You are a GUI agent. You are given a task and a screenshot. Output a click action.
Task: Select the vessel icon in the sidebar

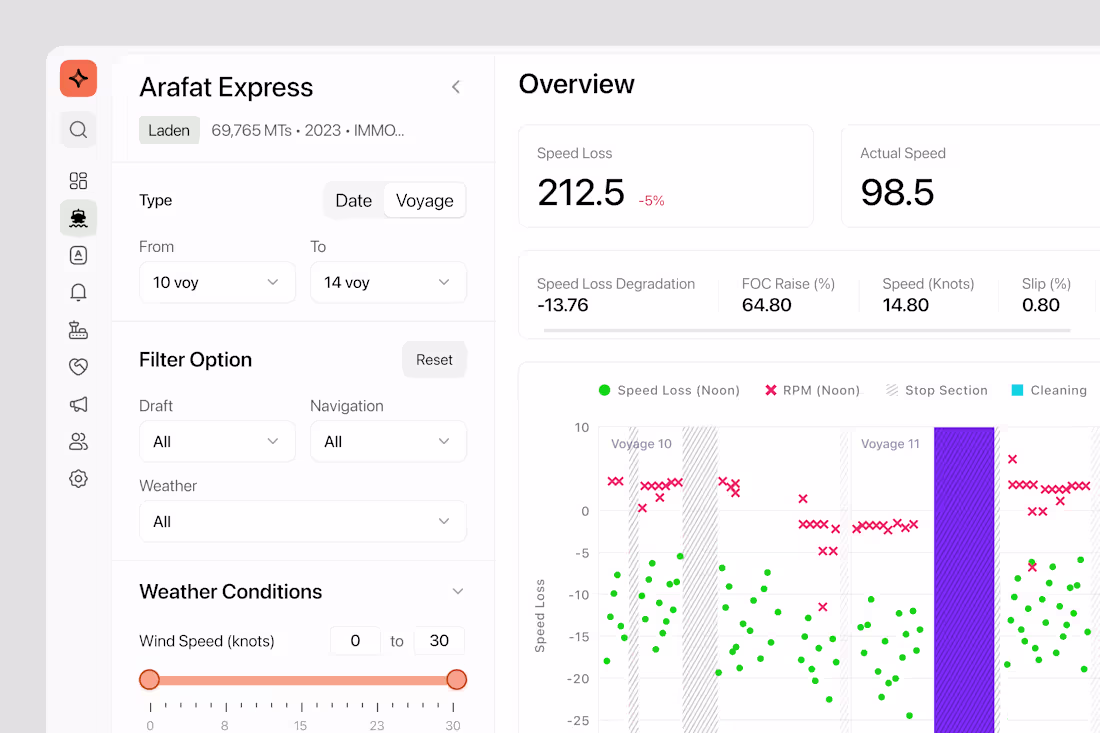[78, 217]
